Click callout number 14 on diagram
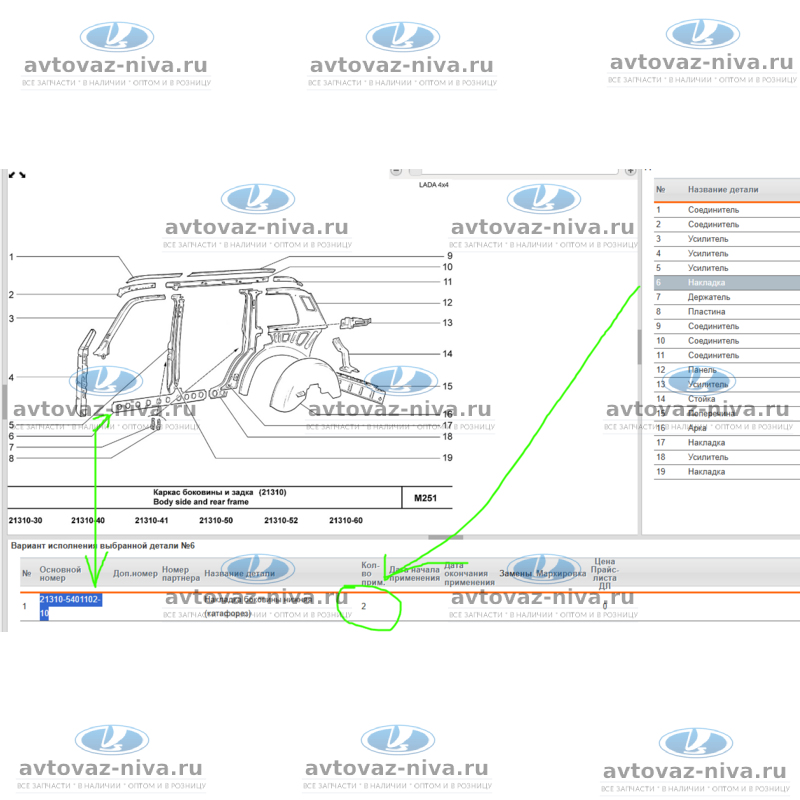This screenshot has width=800, height=800. (447, 354)
